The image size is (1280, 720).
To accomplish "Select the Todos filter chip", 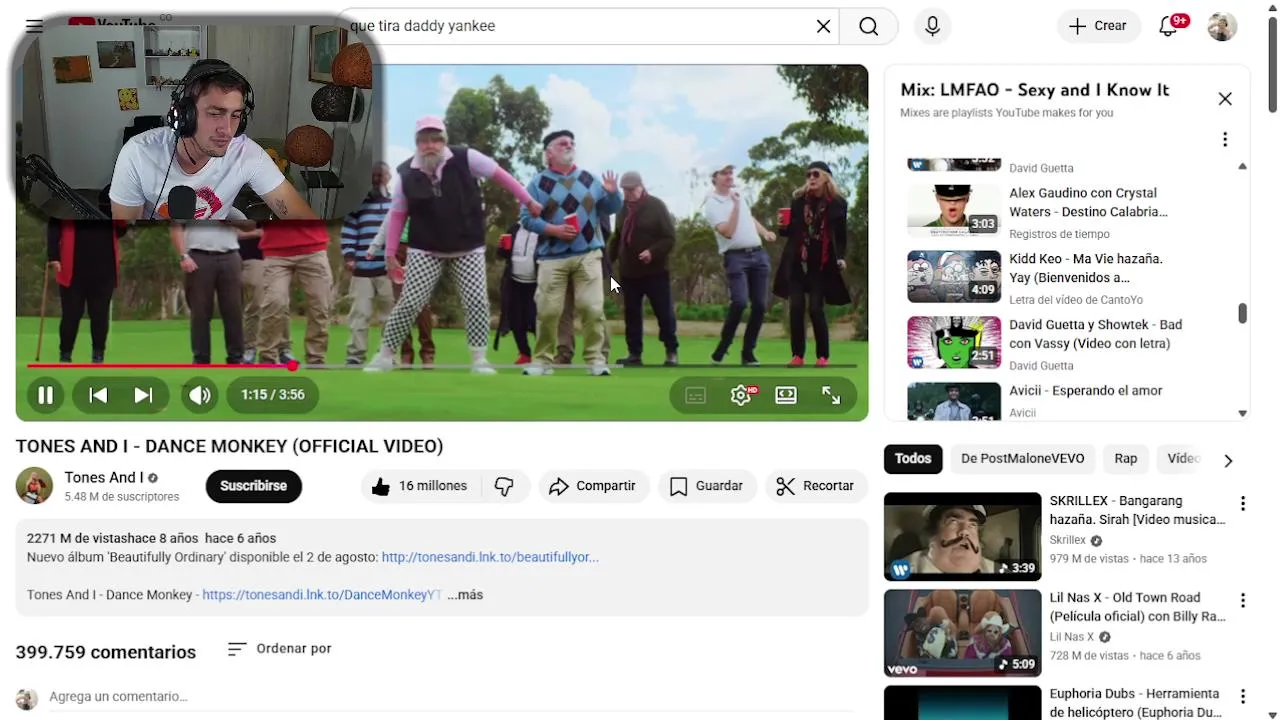I will coord(913,459).
